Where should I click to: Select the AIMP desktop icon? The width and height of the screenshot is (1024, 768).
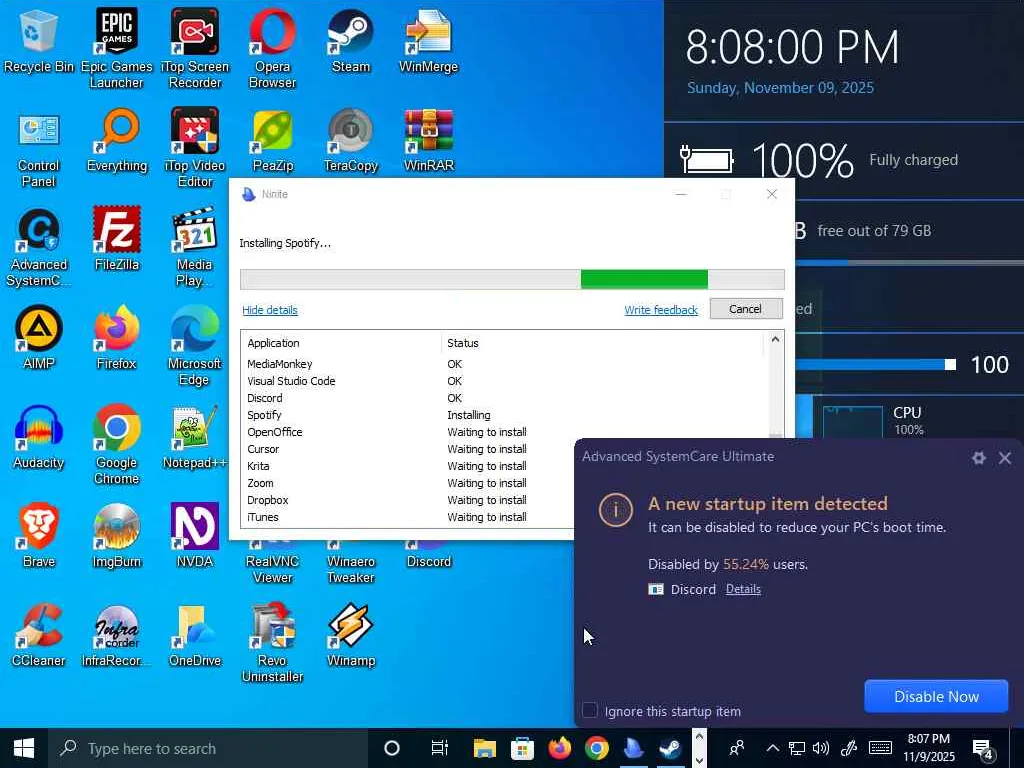pyautogui.click(x=39, y=338)
